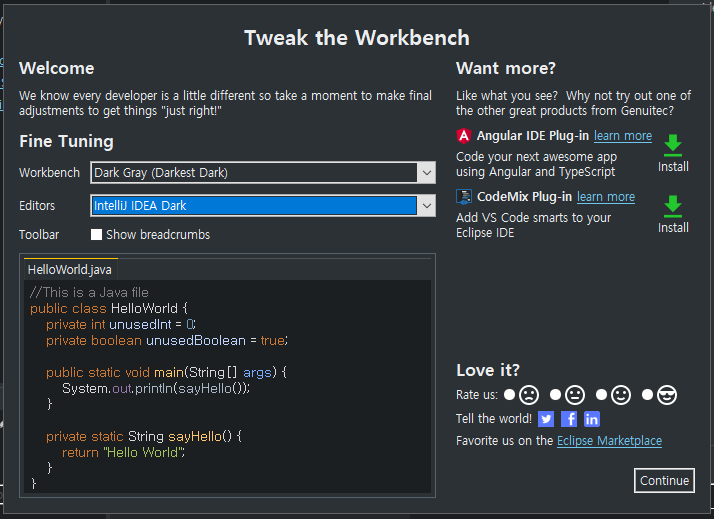Open the Editors theme dropdown arrow

point(426,206)
